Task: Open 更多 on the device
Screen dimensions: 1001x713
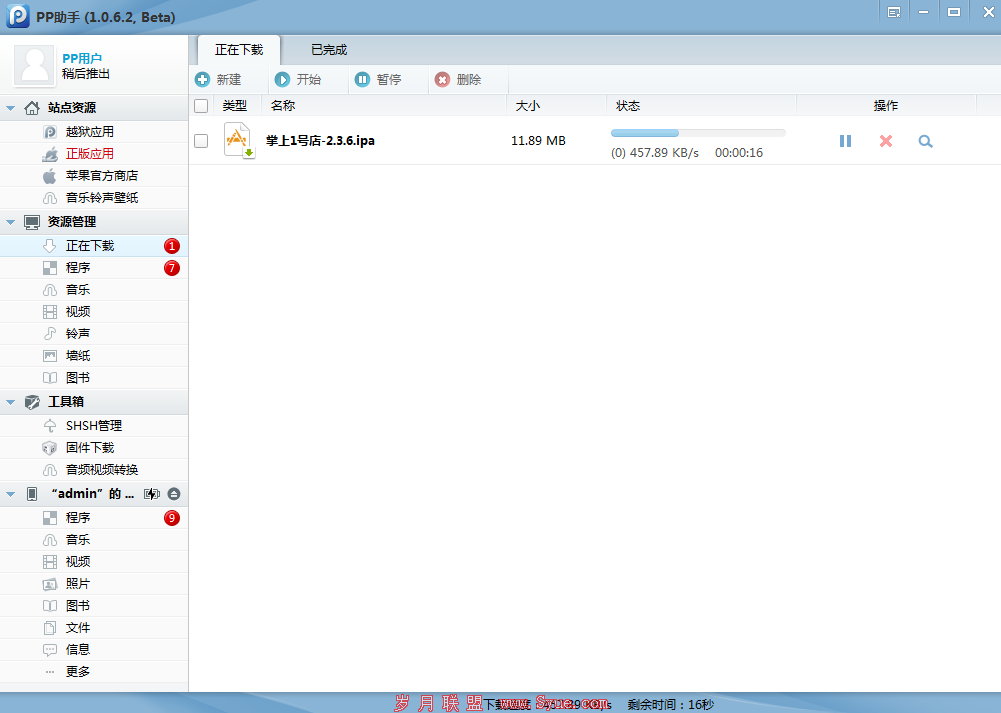Action: (94, 672)
